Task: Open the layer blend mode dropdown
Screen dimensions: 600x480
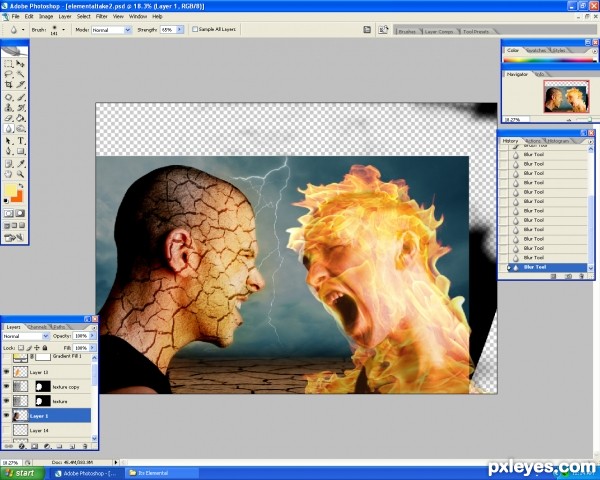Action: pos(46,336)
